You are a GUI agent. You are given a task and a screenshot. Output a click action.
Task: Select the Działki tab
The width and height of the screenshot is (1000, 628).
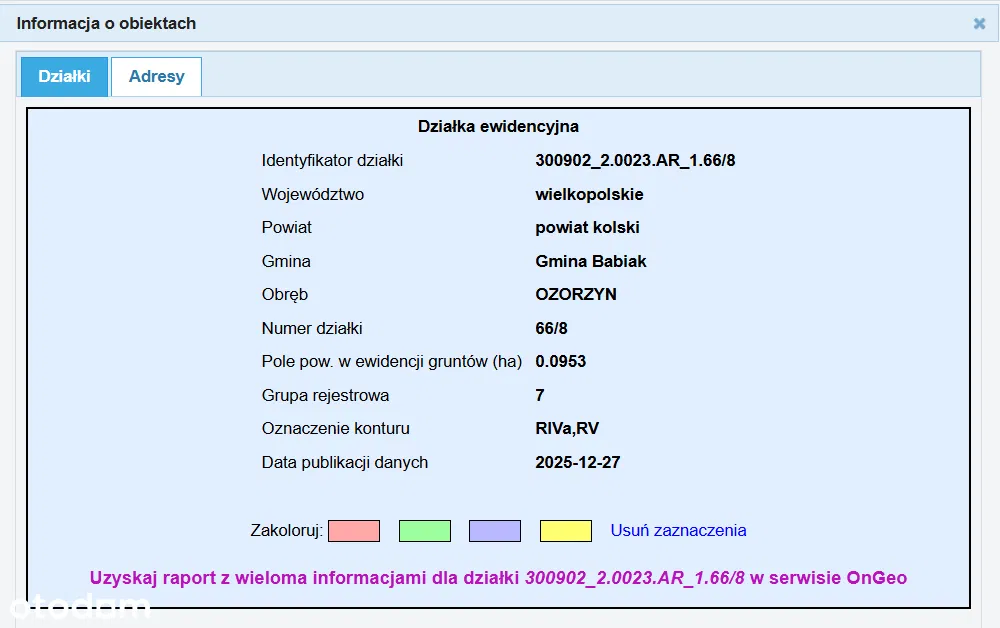pos(64,77)
